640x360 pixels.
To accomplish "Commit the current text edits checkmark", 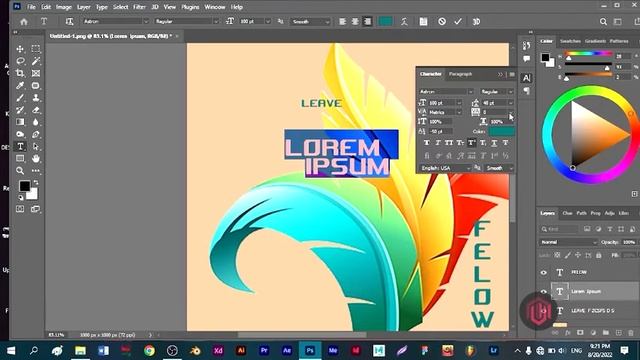I will (458, 21).
